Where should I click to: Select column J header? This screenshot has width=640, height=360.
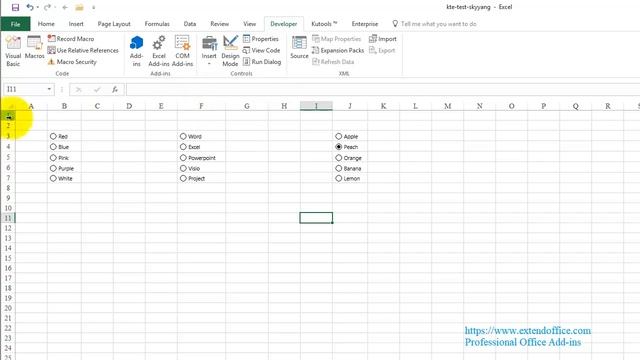(350, 106)
